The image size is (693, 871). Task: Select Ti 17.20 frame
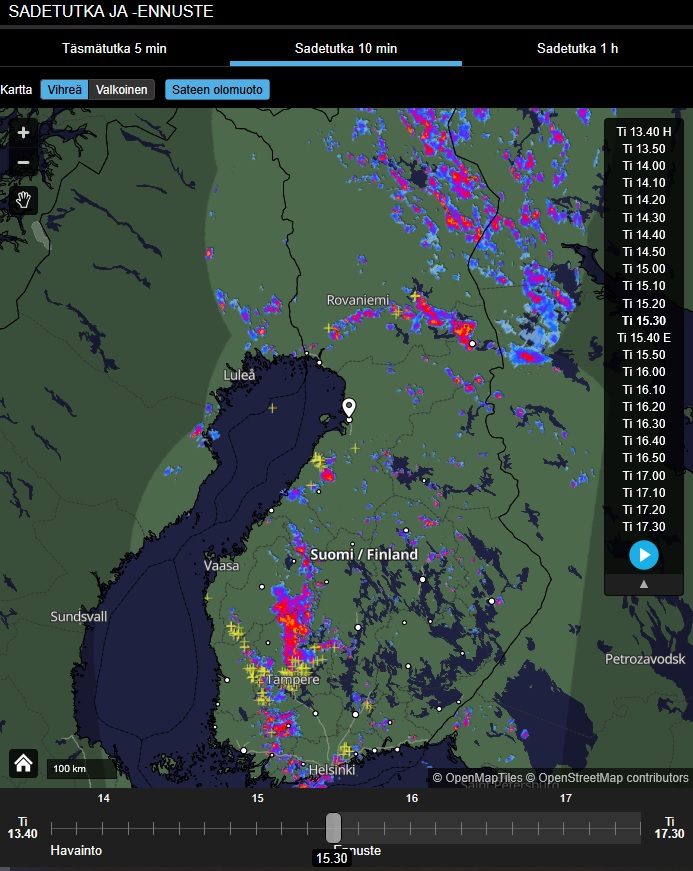(644, 509)
